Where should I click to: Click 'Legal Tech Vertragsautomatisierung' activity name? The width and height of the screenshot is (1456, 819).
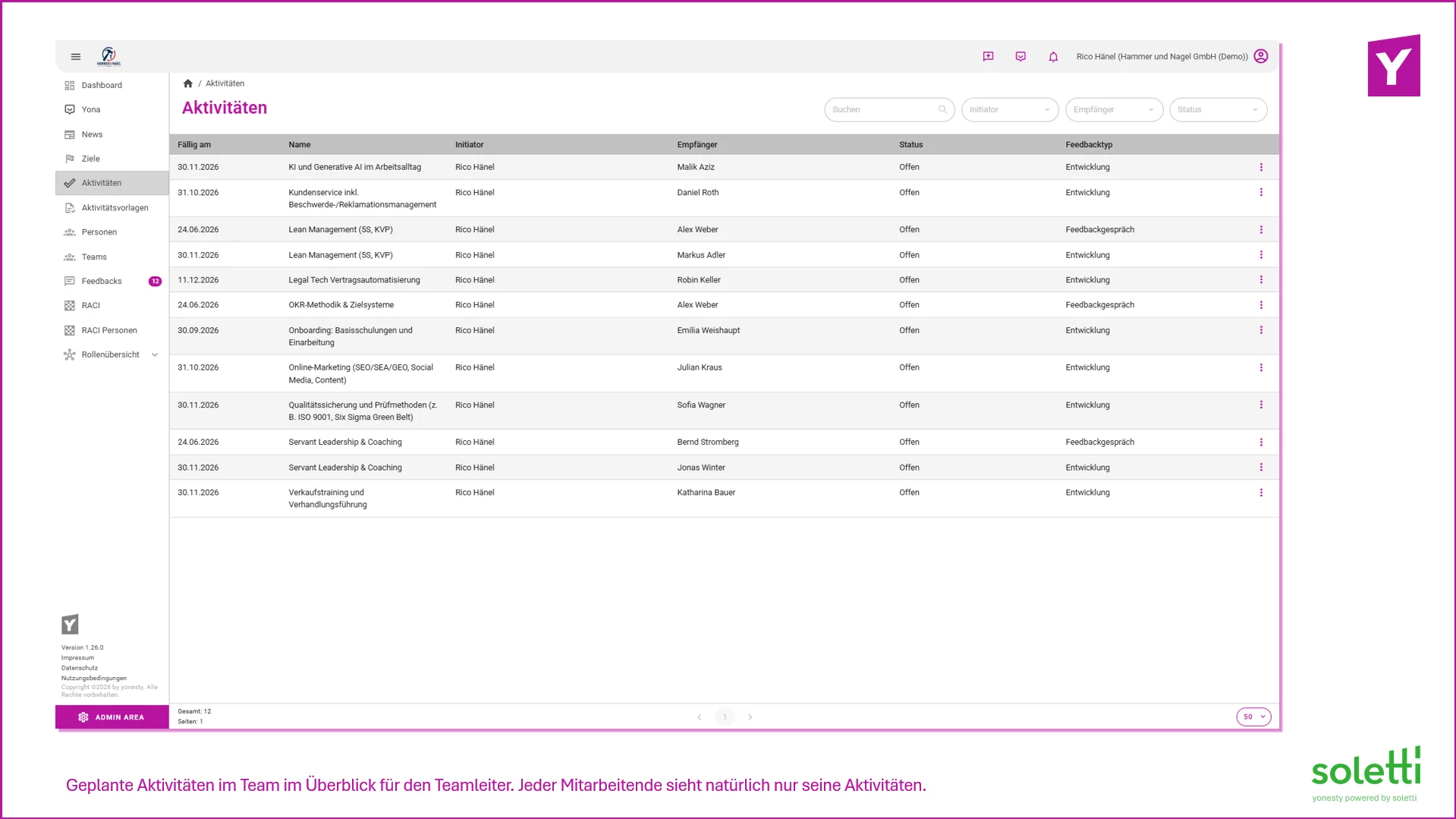pyautogui.click(x=354, y=280)
